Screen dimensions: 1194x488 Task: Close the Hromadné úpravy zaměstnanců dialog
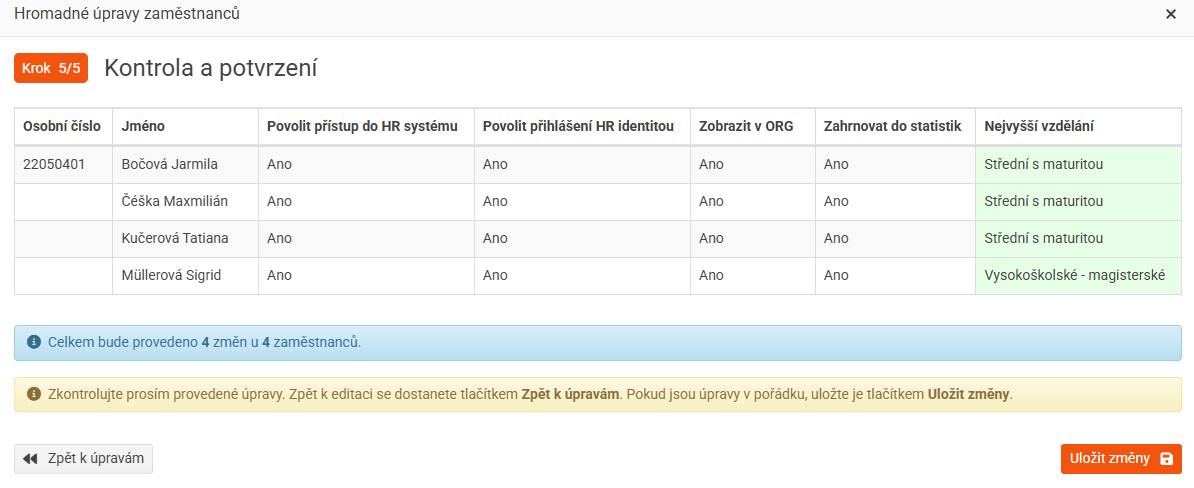(x=1171, y=14)
